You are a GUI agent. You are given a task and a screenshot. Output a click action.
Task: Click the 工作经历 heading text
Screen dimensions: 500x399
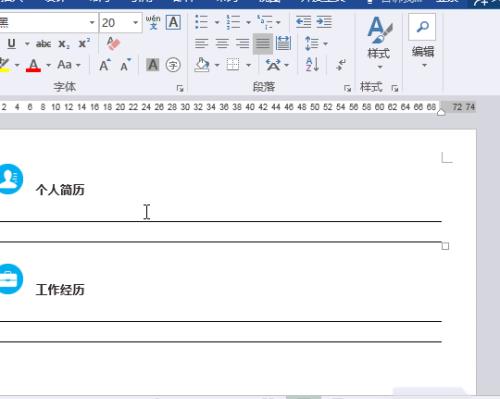point(60,290)
